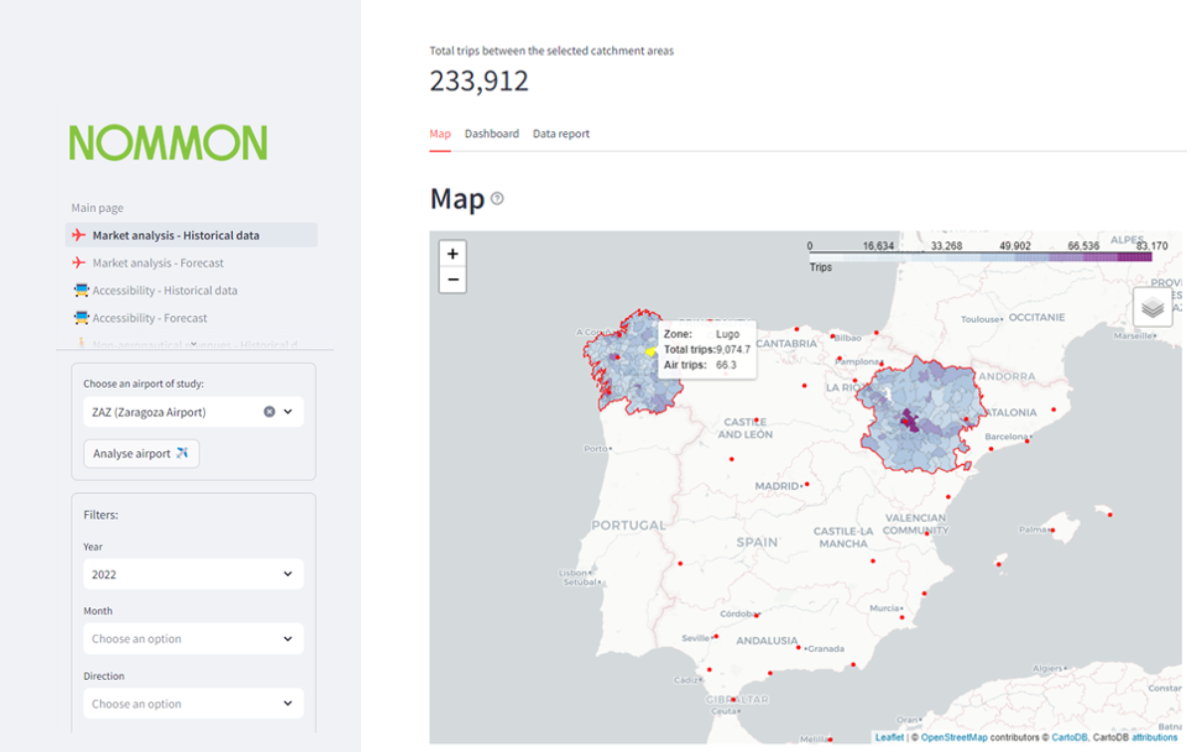Open the Leaflet attribution link
Viewport: 1187px width, 752px height.
[889, 737]
